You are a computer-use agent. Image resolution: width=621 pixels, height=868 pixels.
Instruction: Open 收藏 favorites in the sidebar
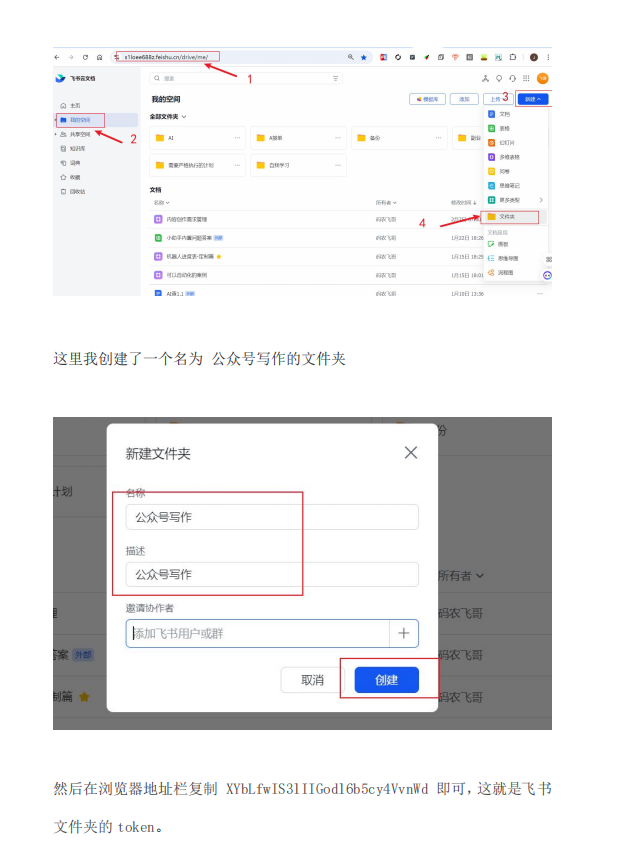coord(71,177)
